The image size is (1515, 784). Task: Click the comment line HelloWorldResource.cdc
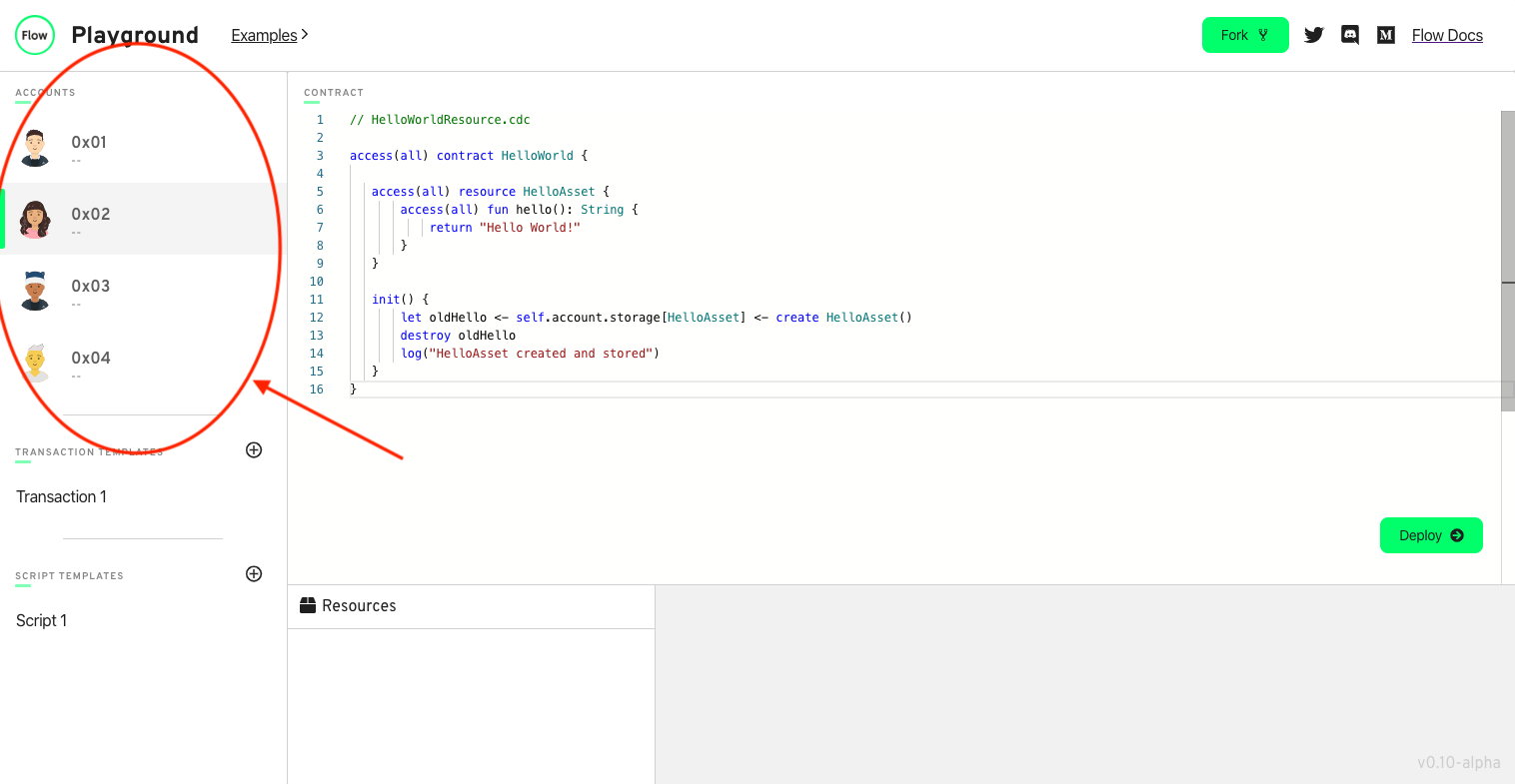(440, 120)
